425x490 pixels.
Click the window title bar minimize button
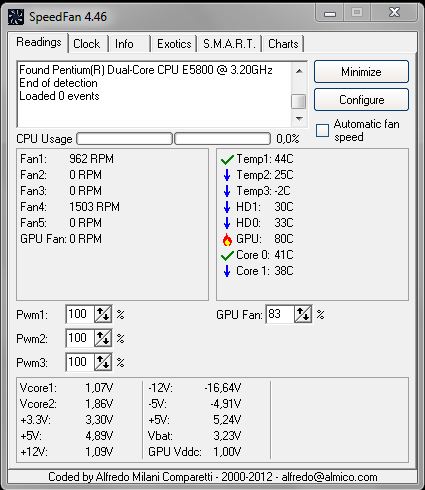(x=329, y=13)
